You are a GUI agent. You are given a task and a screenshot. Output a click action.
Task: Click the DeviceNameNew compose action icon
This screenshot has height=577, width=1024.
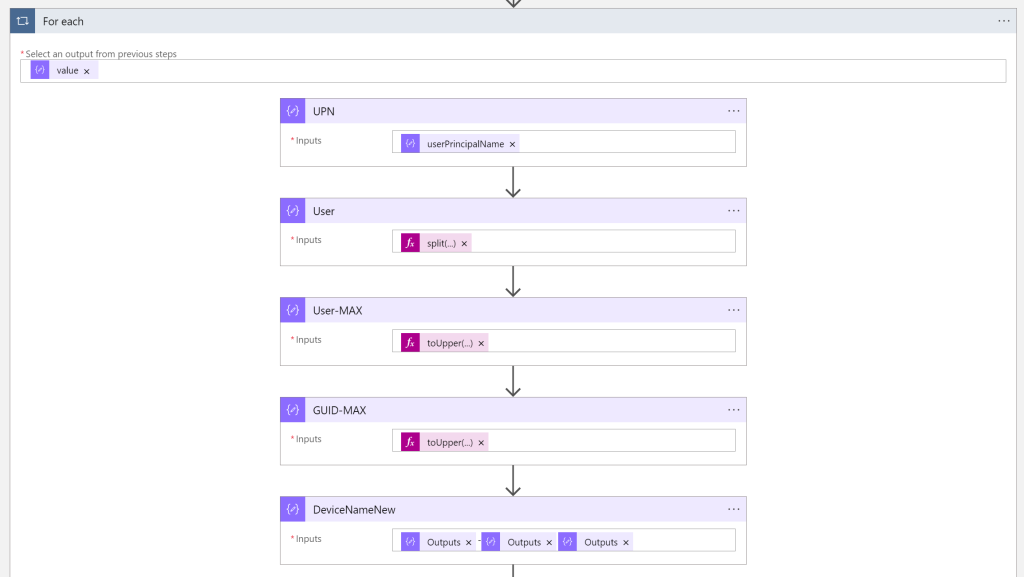click(293, 509)
